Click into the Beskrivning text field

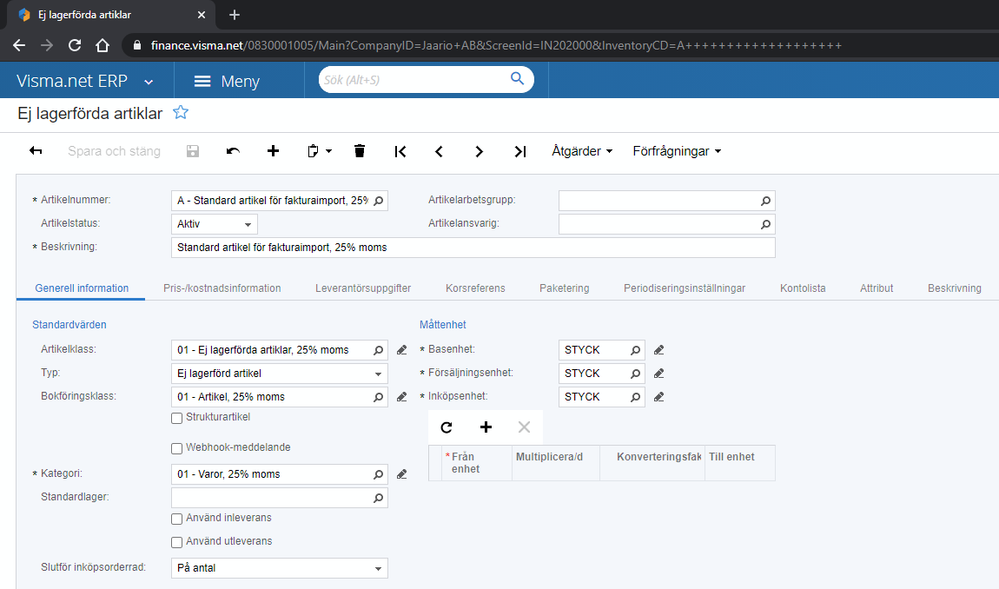(x=473, y=247)
